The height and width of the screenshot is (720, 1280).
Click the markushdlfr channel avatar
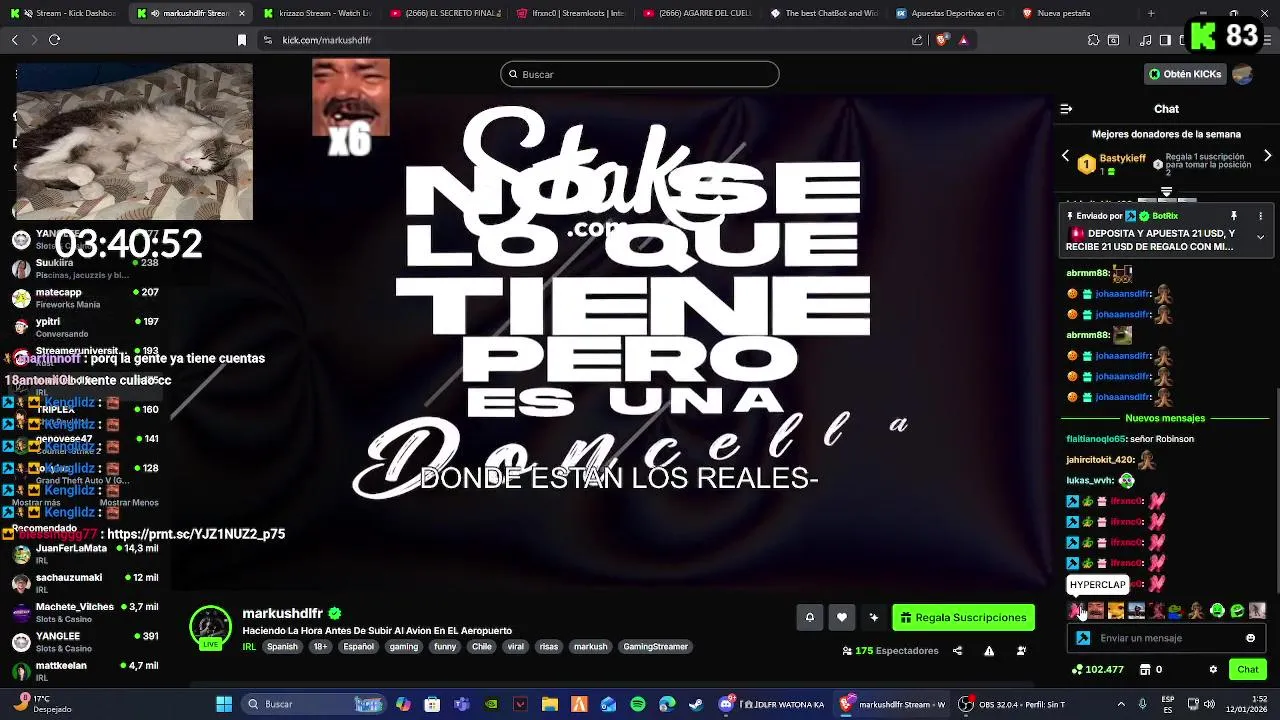(x=210, y=627)
